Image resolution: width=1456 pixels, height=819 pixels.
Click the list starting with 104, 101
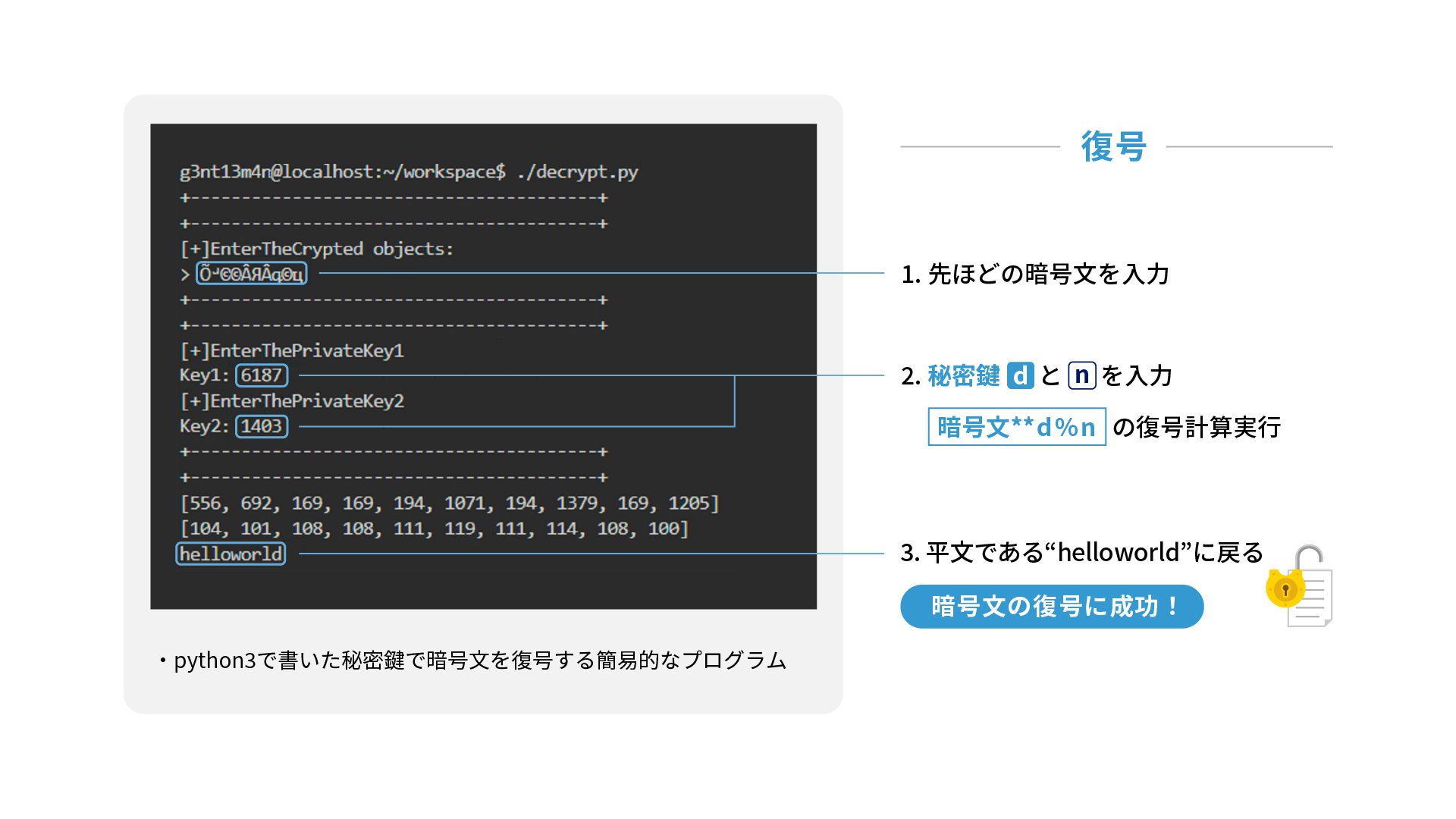click(435, 529)
